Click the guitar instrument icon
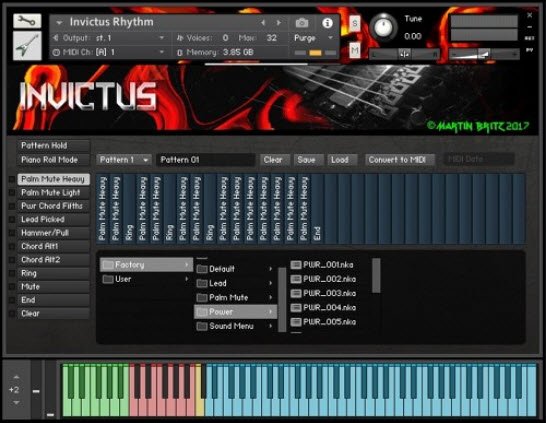The image size is (546, 423). (x=27, y=46)
